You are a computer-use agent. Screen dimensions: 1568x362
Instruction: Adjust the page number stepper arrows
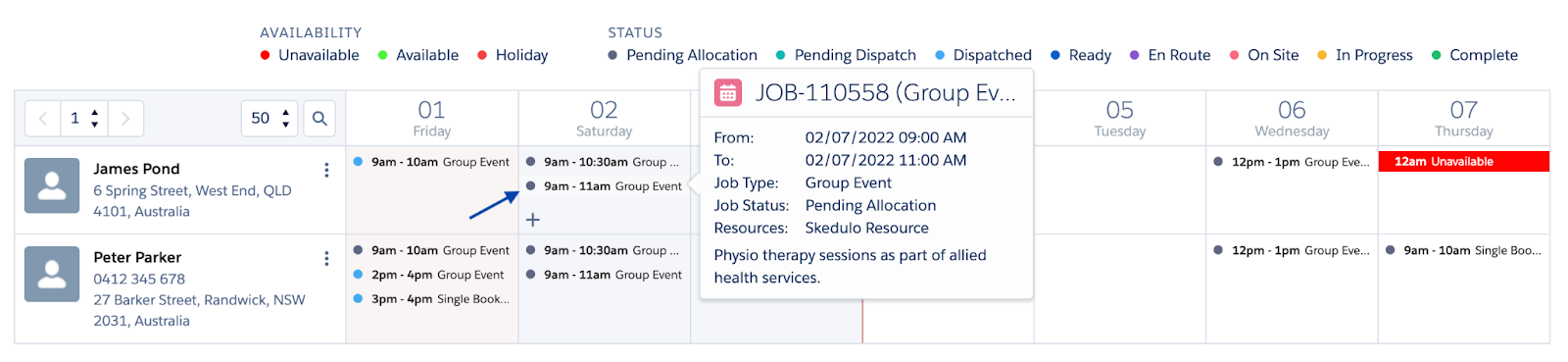coord(94,119)
